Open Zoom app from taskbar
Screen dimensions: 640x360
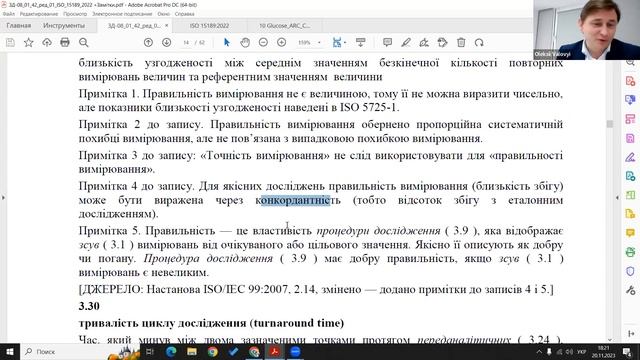[295, 351]
